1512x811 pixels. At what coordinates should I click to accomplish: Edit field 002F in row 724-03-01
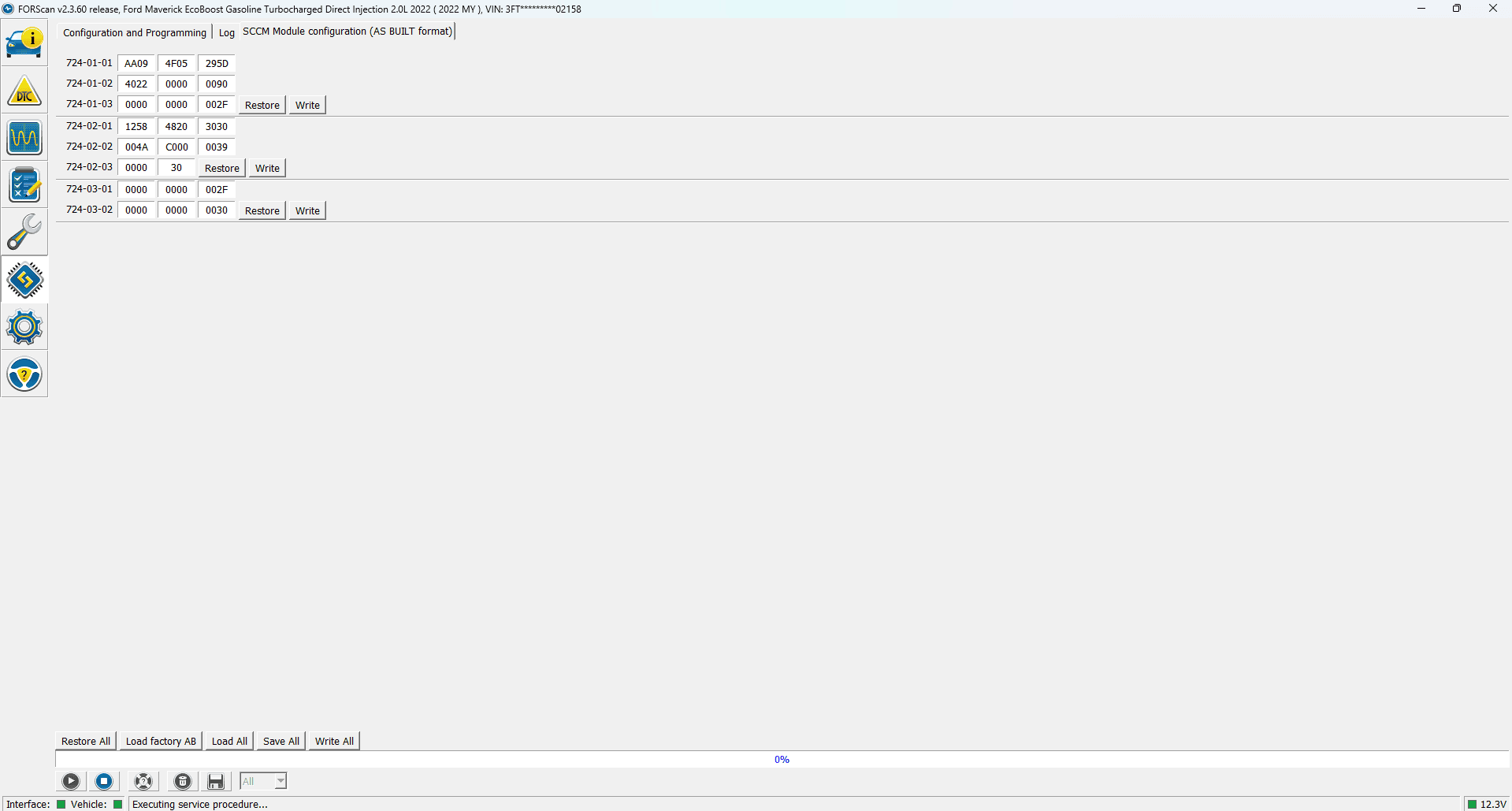[x=217, y=189]
